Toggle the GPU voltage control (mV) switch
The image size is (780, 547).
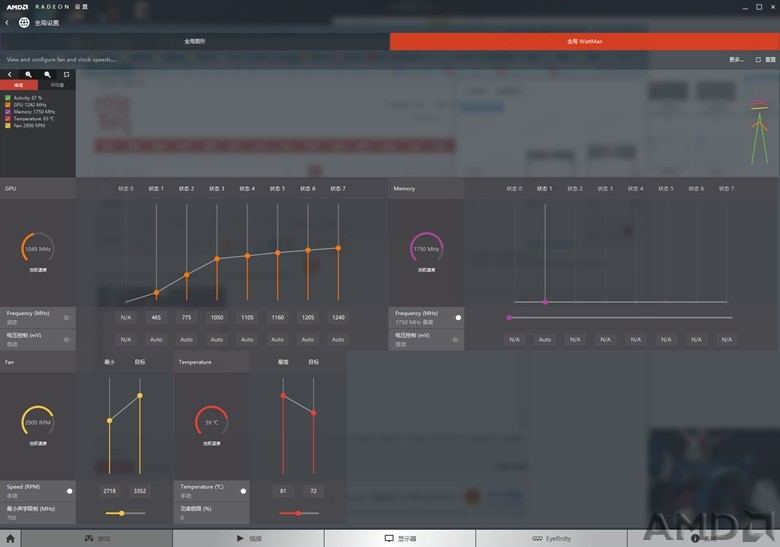67,340
